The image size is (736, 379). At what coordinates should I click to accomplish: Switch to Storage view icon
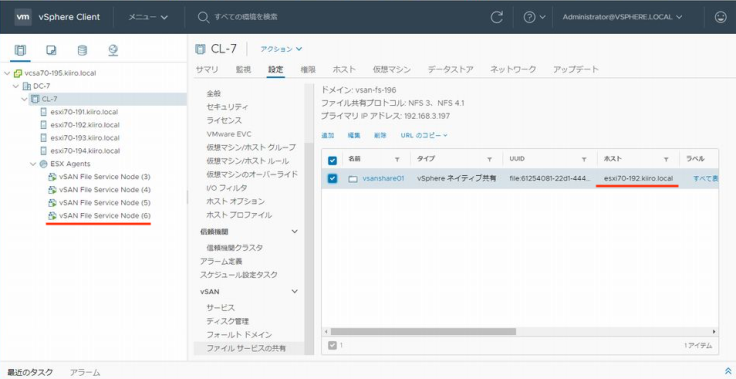[x=82, y=50]
